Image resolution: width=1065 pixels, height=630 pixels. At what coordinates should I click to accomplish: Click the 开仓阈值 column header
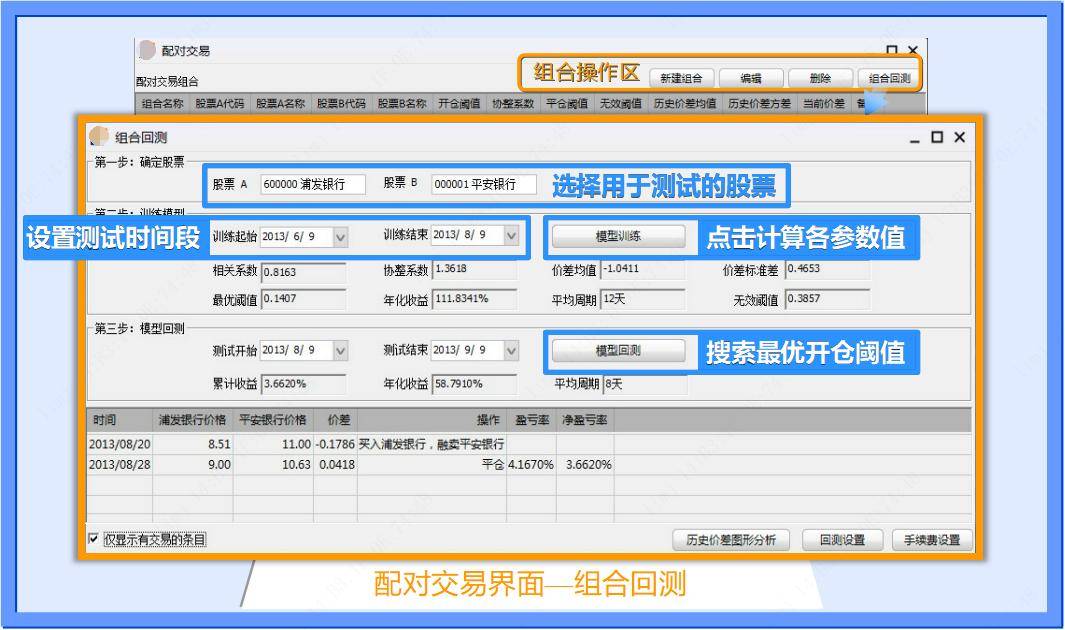click(x=458, y=103)
